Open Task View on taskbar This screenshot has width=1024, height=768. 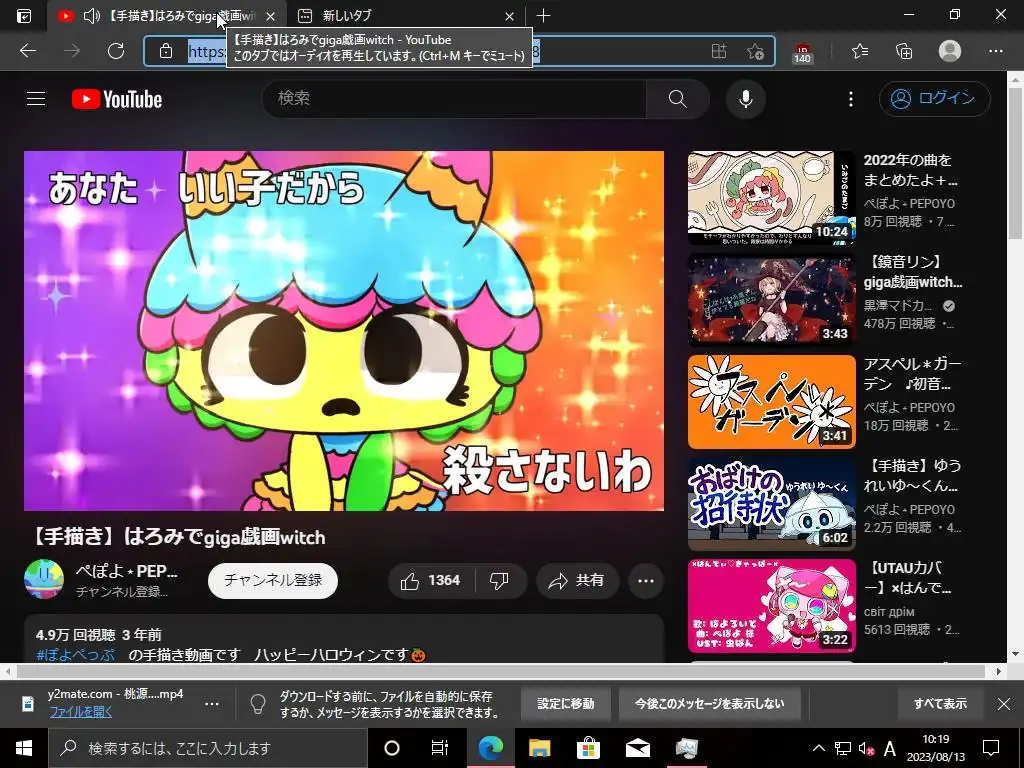pos(440,748)
